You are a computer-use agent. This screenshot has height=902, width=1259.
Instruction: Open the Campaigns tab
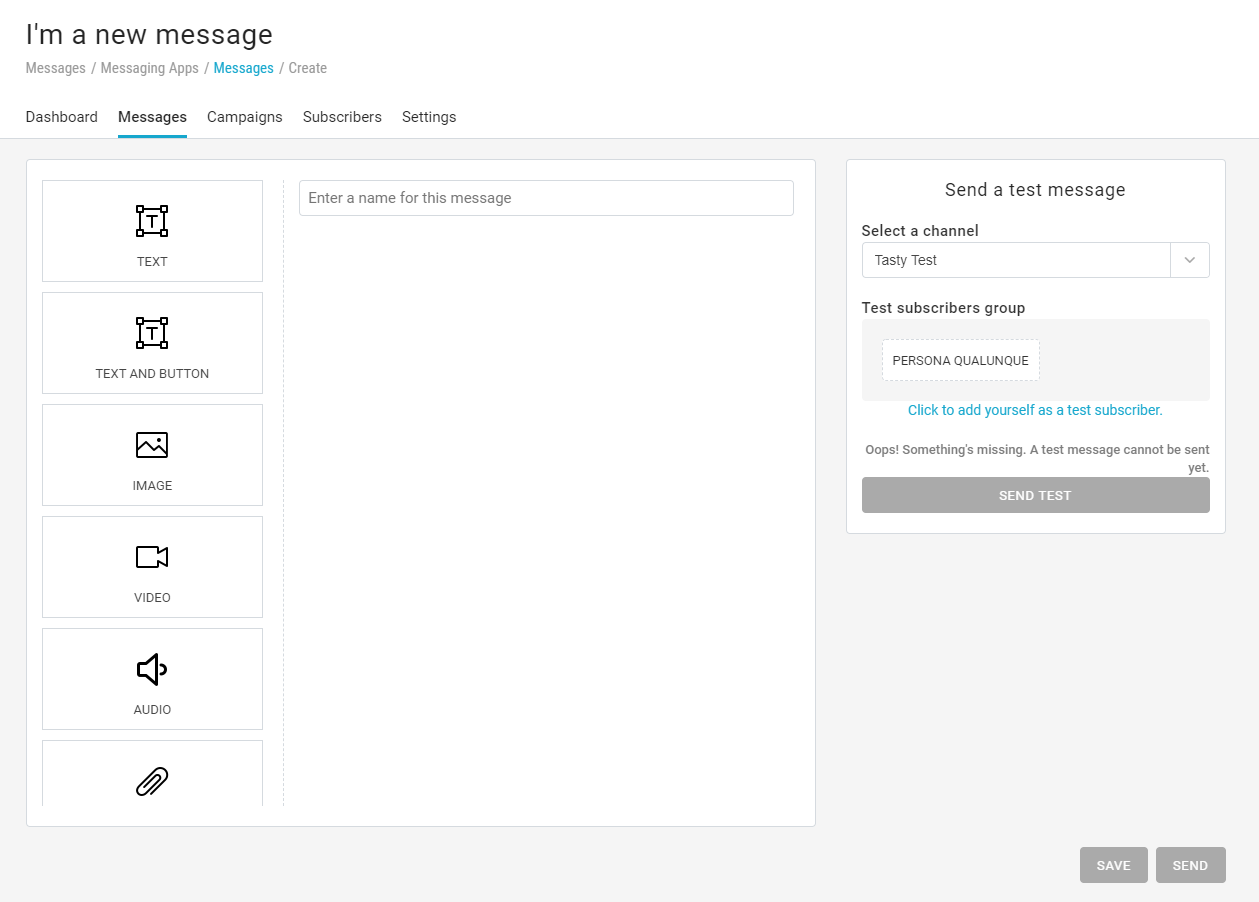(x=244, y=117)
